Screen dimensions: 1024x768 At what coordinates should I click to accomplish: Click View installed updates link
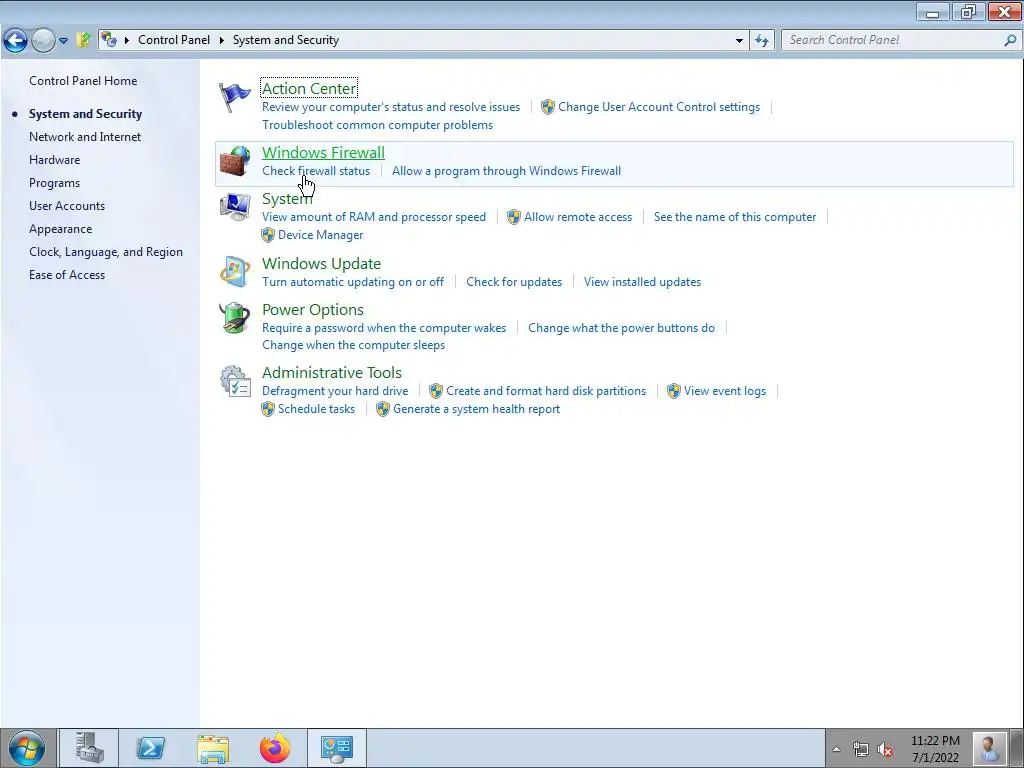point(643,282)
